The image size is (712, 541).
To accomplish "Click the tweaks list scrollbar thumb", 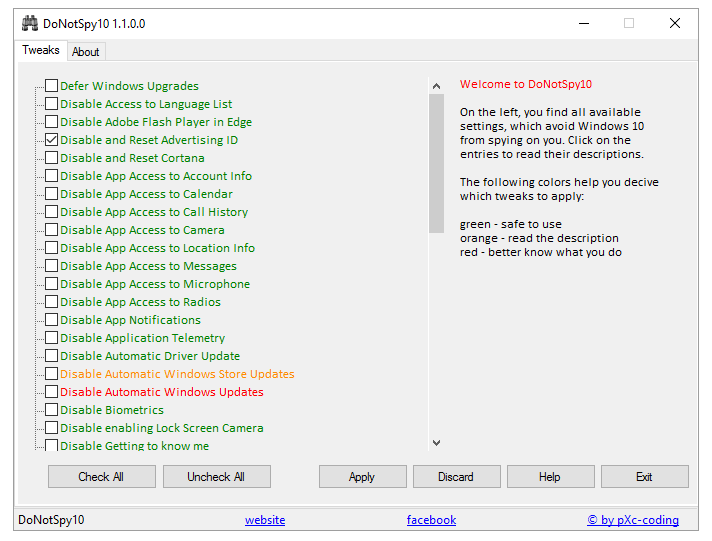I will [436, 164].
